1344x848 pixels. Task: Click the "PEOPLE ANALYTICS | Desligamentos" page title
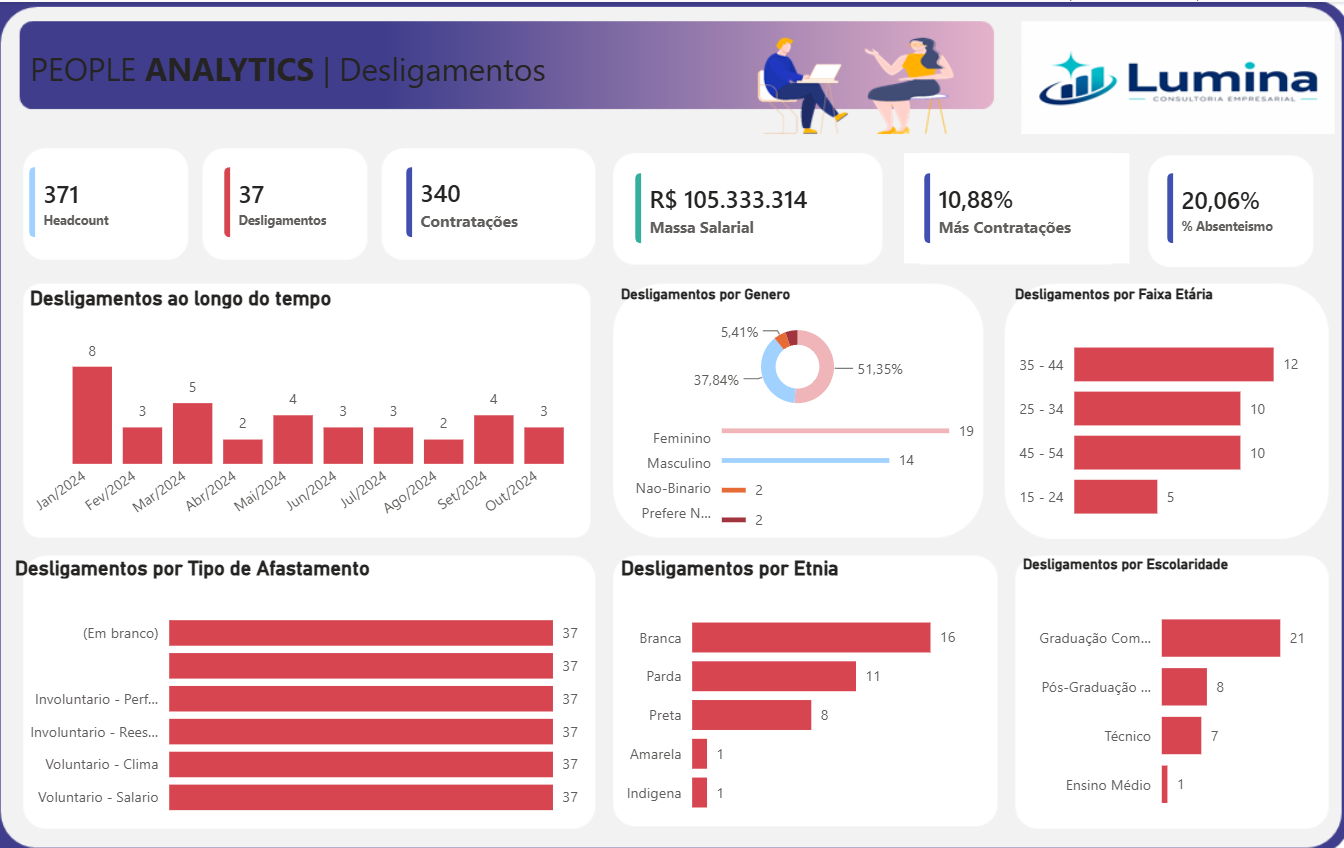[288, 70]
